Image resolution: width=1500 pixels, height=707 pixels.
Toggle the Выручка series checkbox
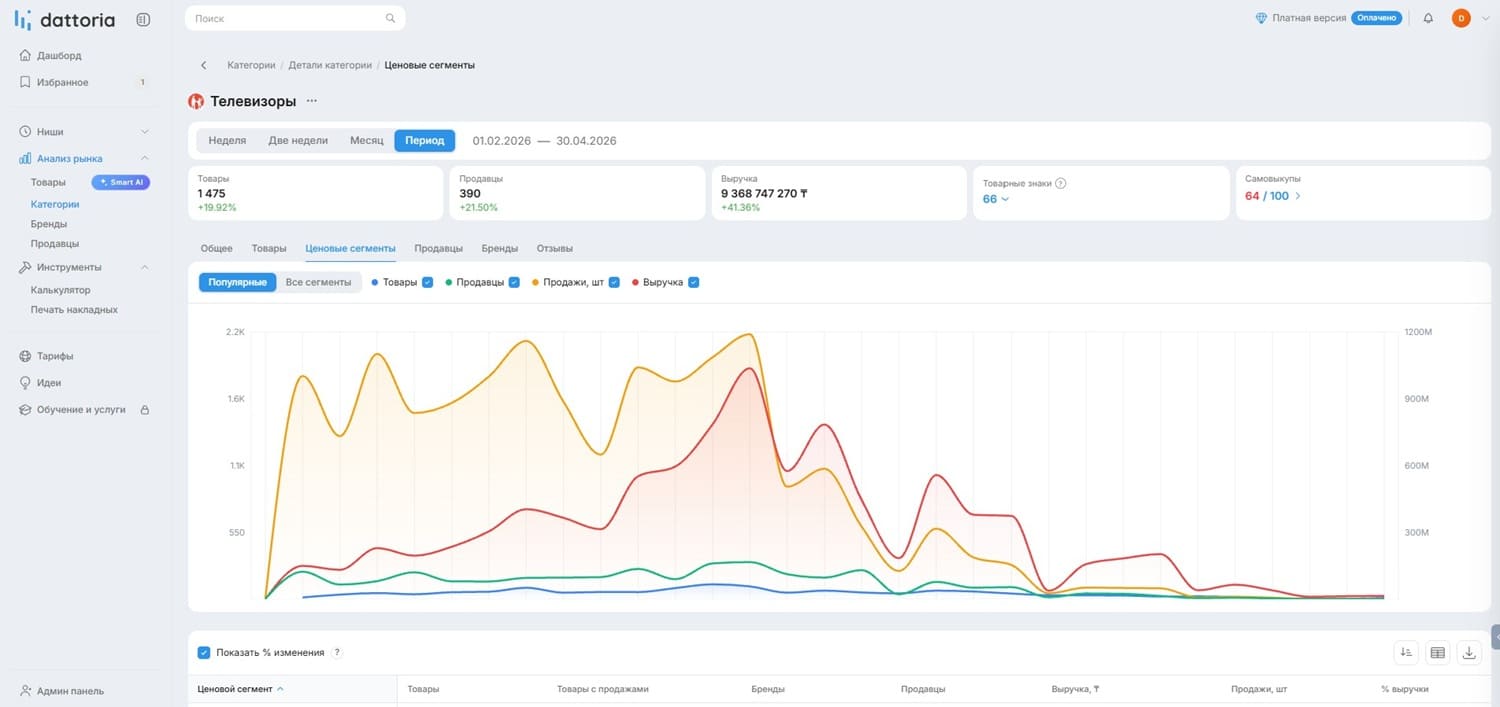(x=693, y=282)
